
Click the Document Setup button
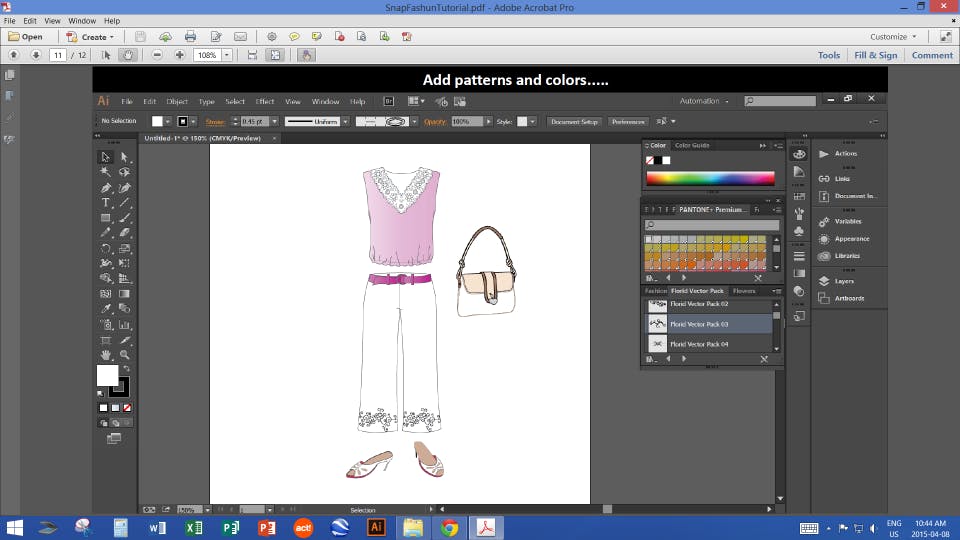(574, 122)
